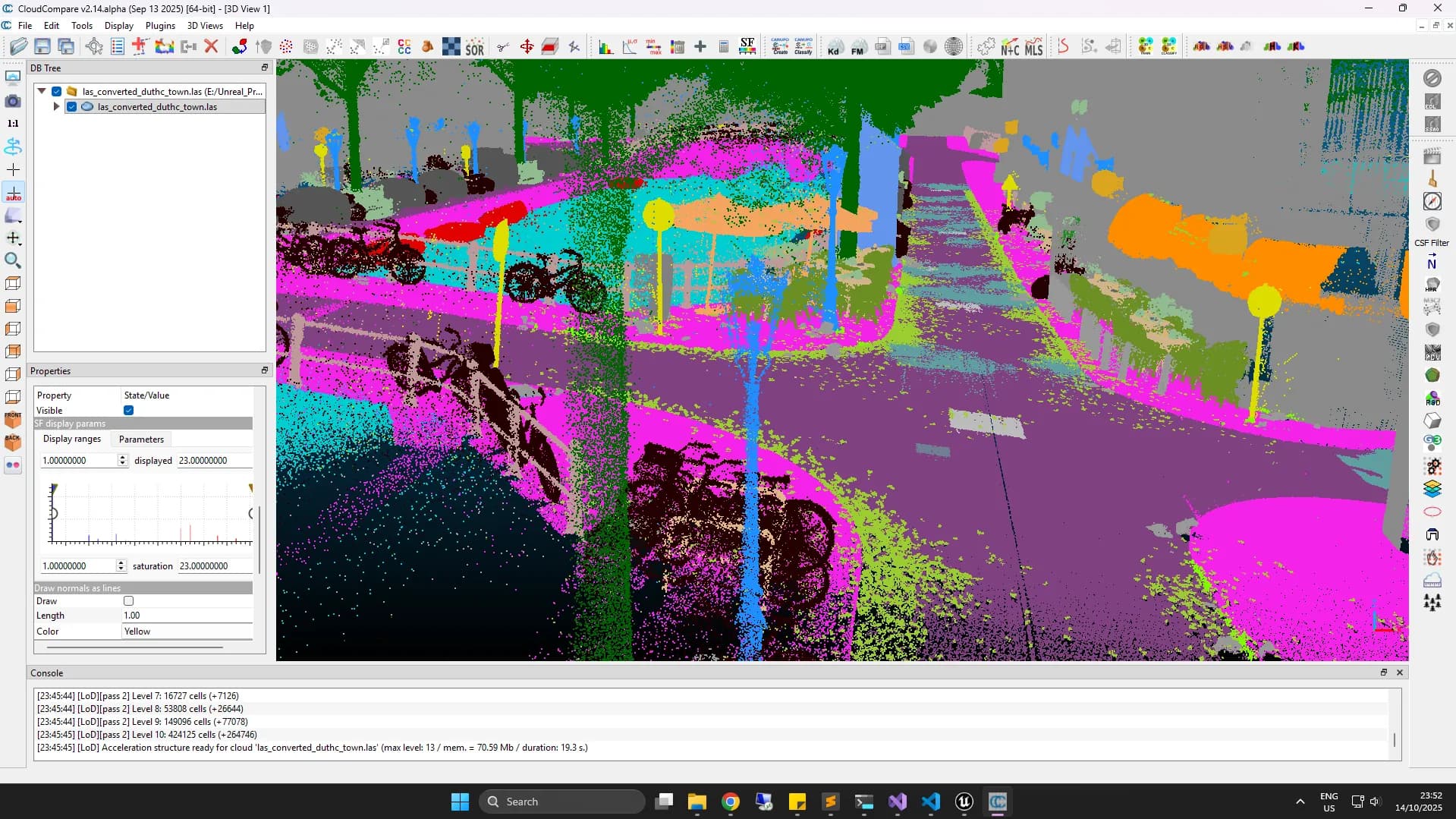Click the camera snapshot icon in left sidebar

13,101
